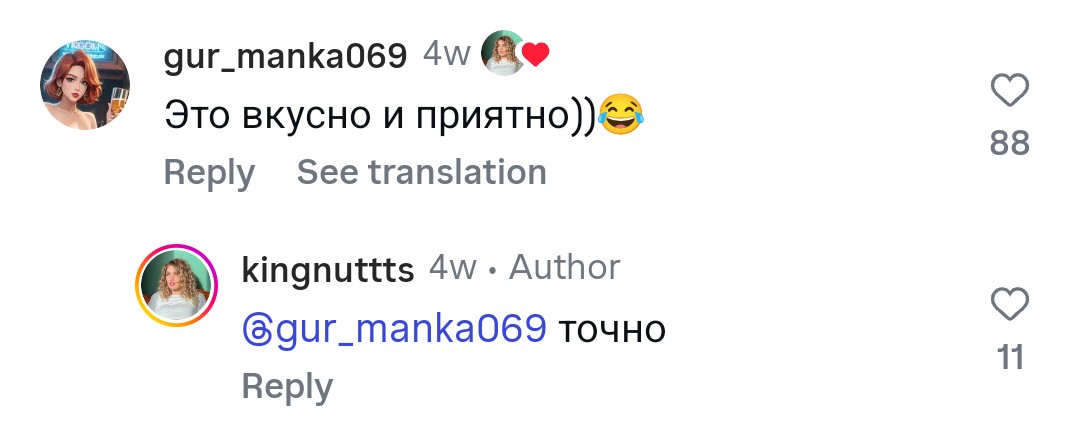View the 88 likes count

click(x=1009, y=145)
